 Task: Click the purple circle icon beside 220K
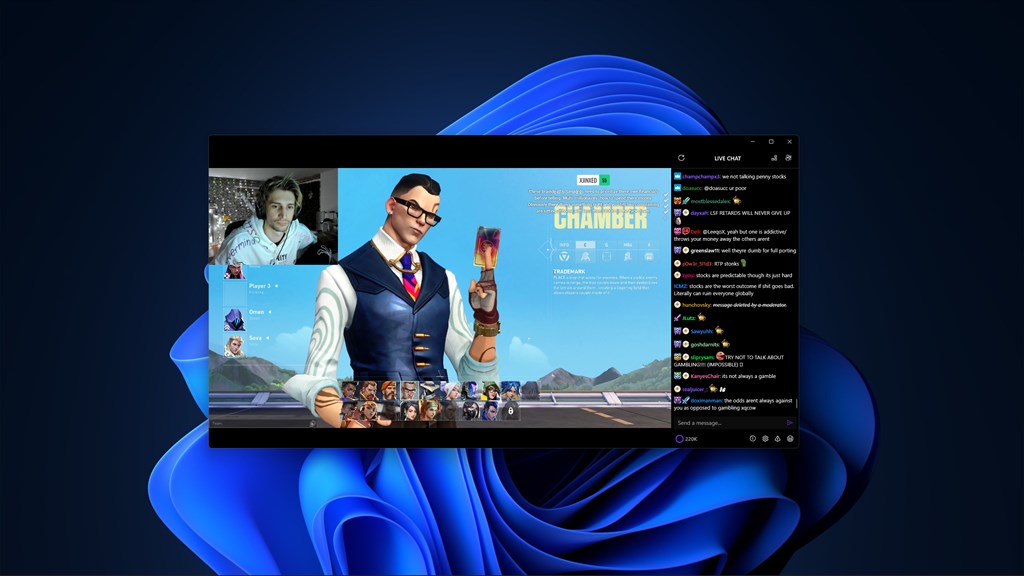click(x=679, y=439)
